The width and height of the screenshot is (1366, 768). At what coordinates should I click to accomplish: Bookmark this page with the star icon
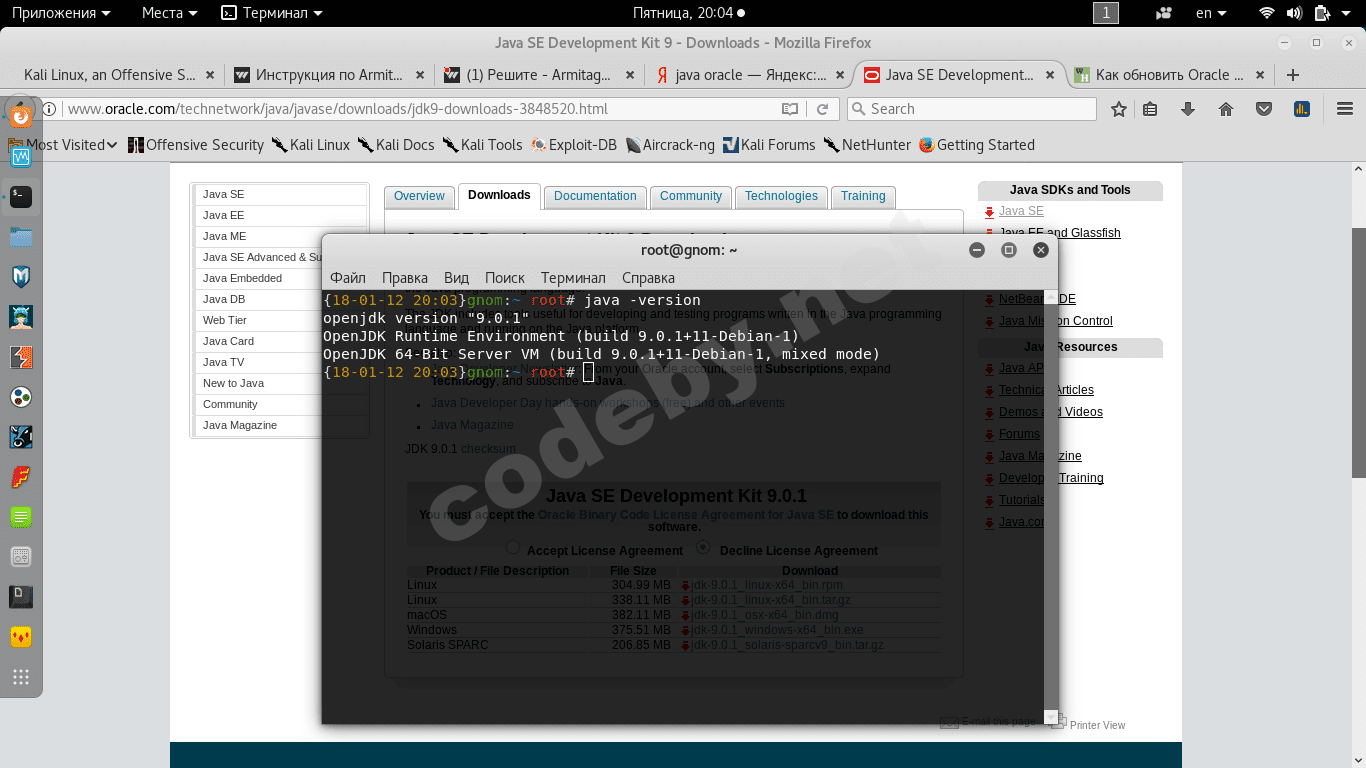coord(1119,109)
